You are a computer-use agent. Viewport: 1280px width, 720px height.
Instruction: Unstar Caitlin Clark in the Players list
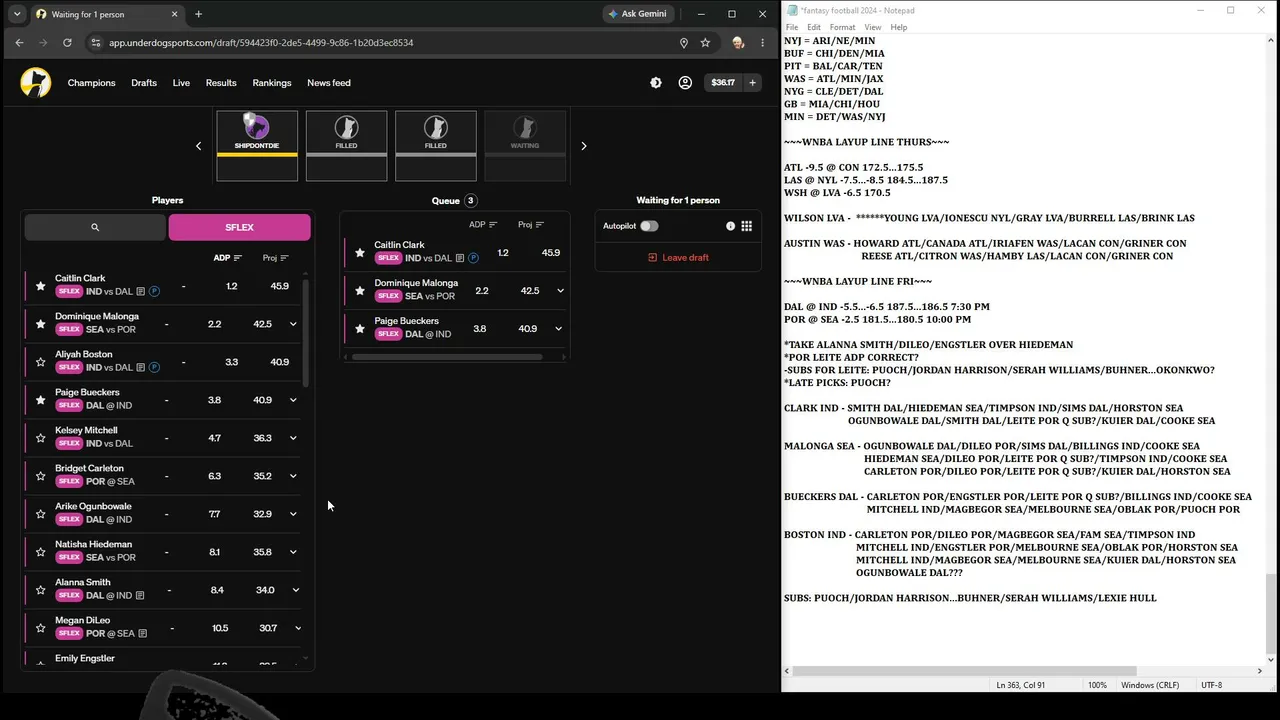tap(40, 286)
